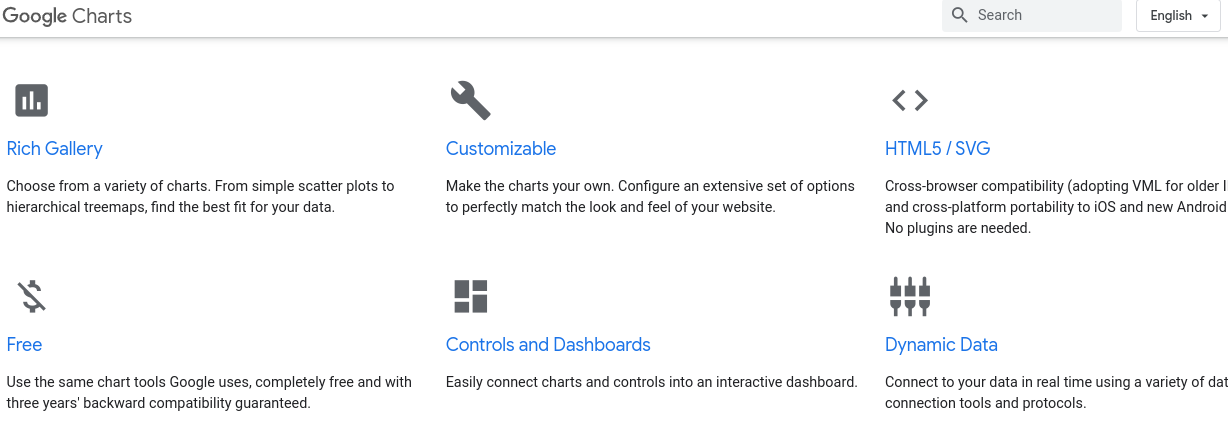This screenshot has width=1228, height=444.
Task: Click the magnifying glass search icon
Action: (960, 15)
